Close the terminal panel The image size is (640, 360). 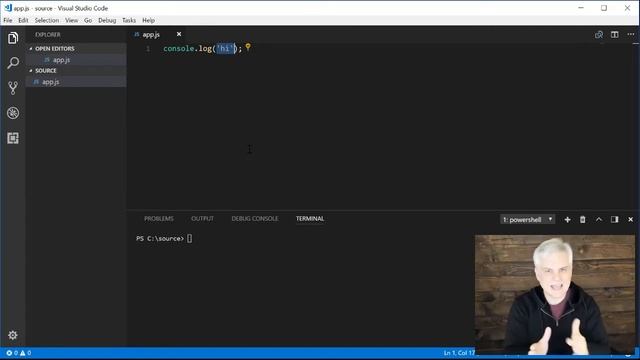click(x=631, y=220)
